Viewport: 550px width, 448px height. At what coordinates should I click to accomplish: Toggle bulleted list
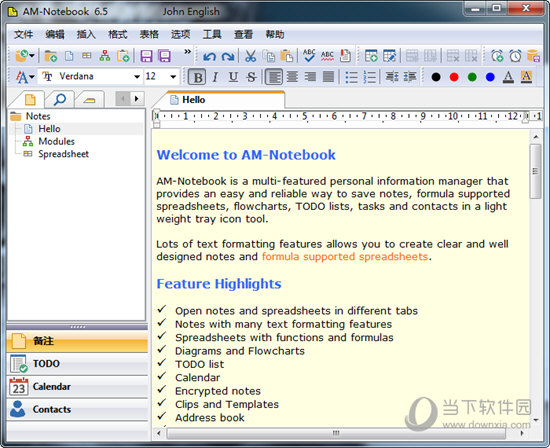pos(351,77)
